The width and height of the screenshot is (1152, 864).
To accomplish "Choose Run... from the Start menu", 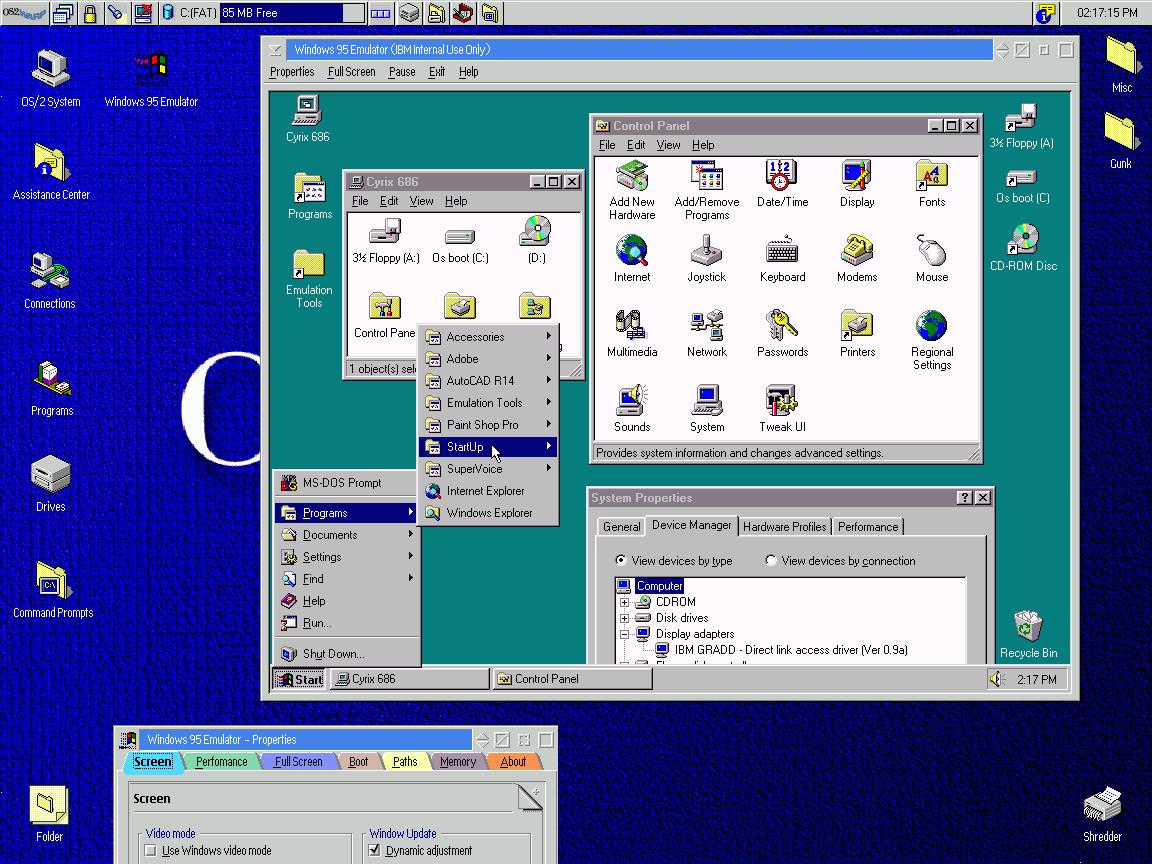I will click(347, 623).
